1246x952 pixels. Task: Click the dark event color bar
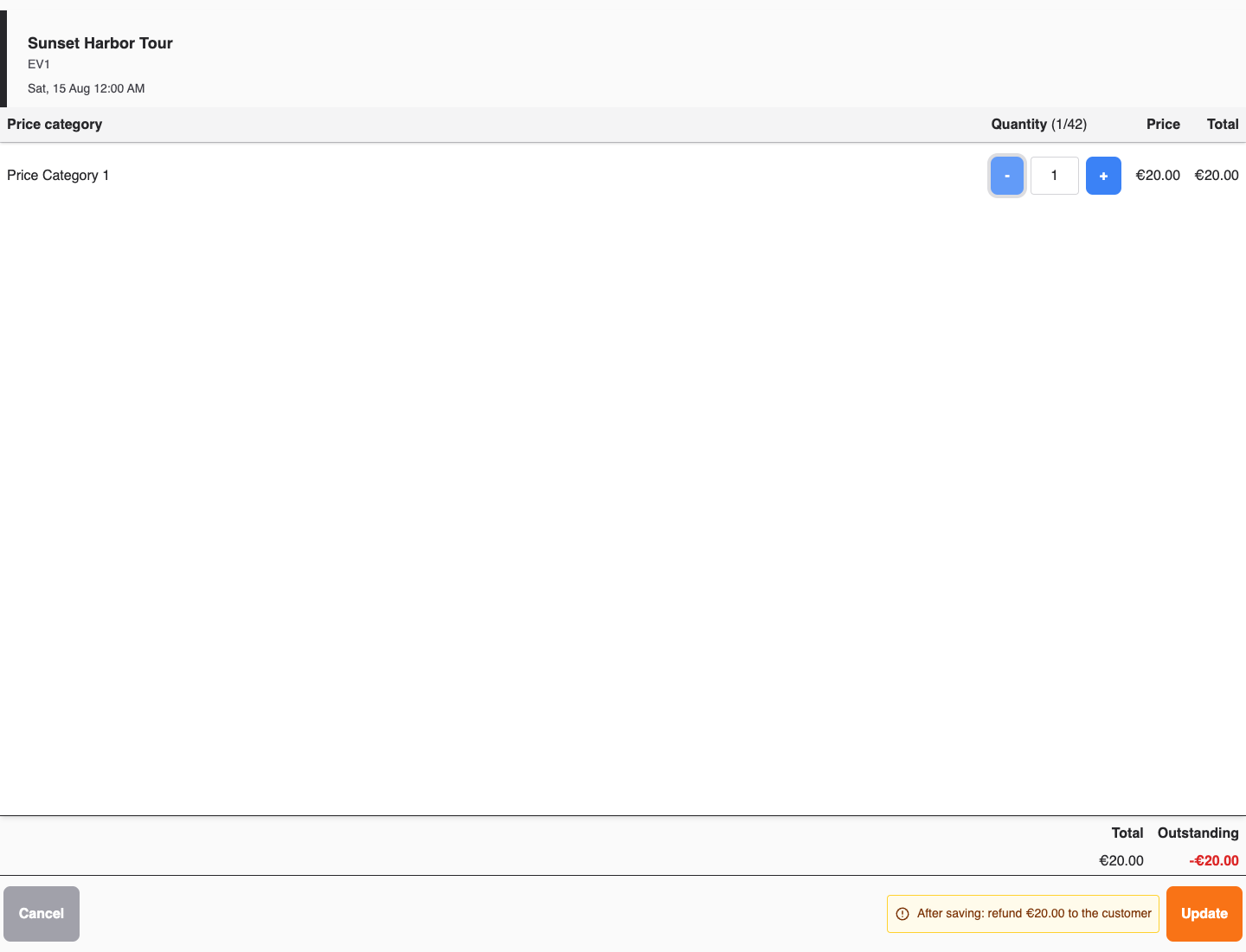coord(3,59)
